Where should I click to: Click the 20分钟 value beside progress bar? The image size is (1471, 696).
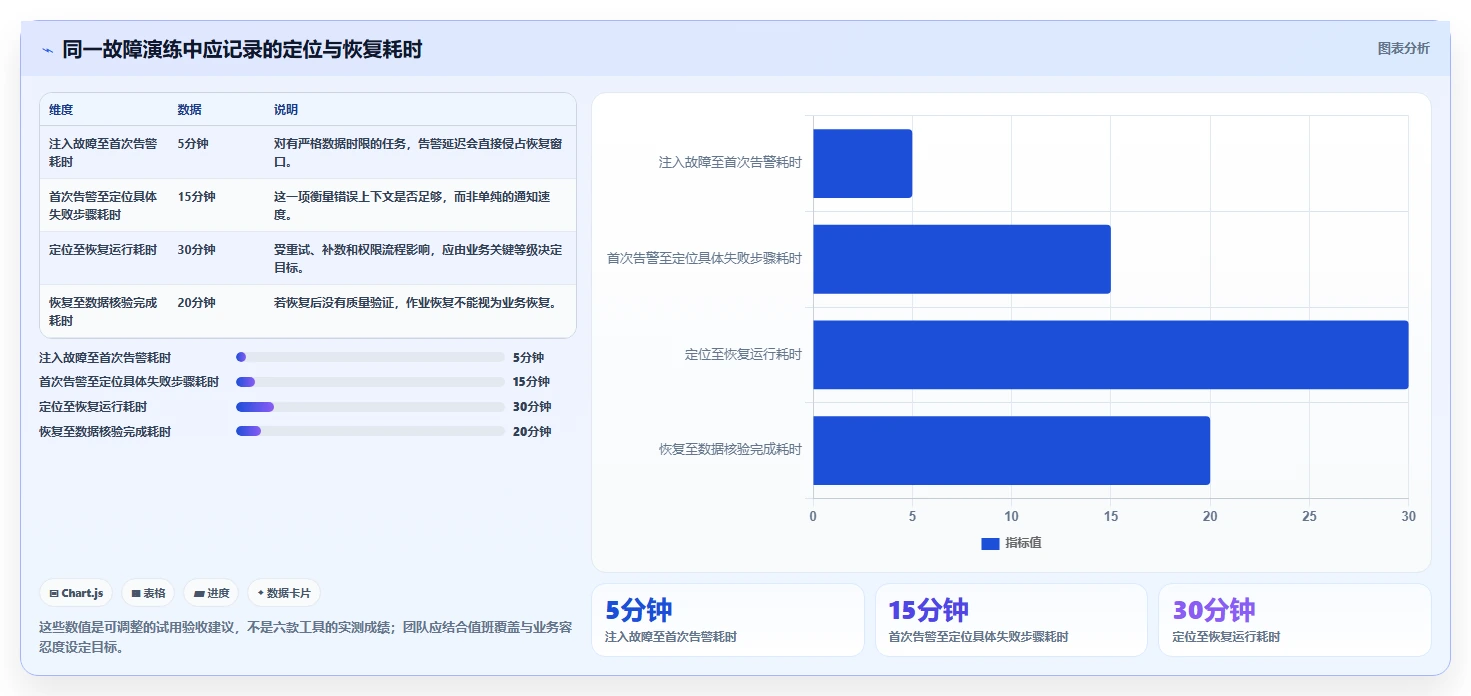532,432
